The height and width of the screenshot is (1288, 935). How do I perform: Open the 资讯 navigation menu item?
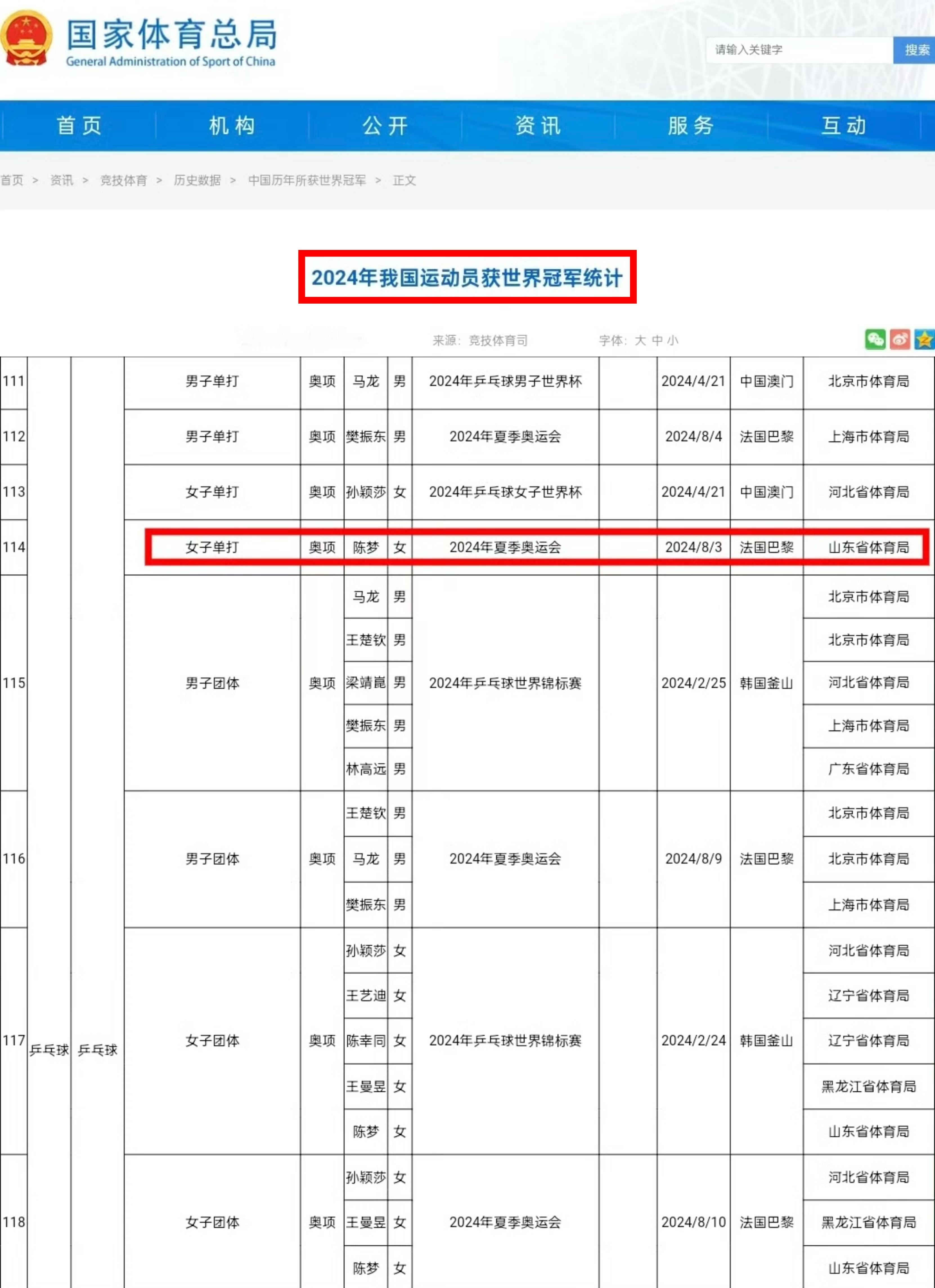(x=538, y=125)
